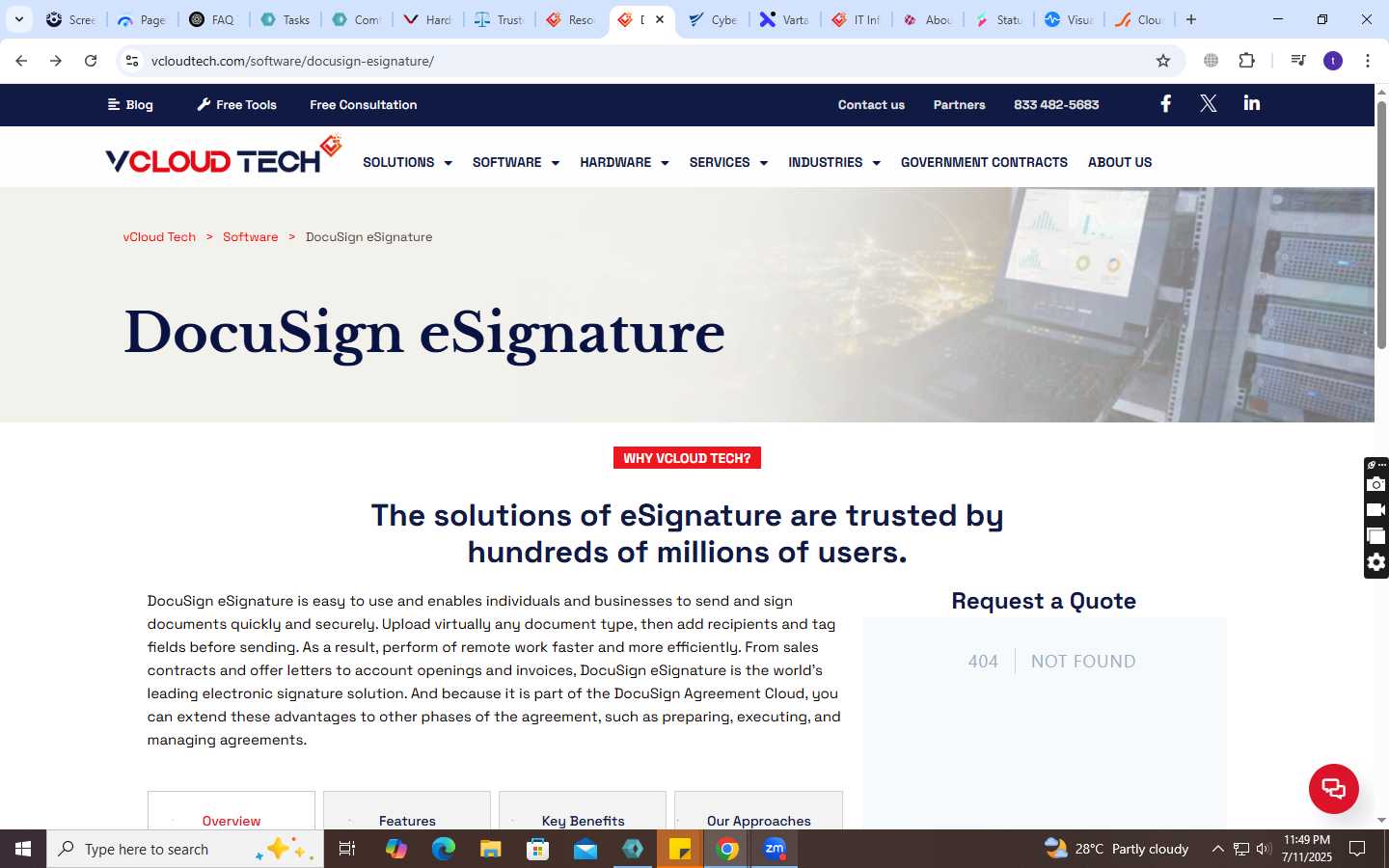The width and height of the screenshot is (1389, 868).
Task: Open the media control icon in toolbar
Action: point(1298,61)
